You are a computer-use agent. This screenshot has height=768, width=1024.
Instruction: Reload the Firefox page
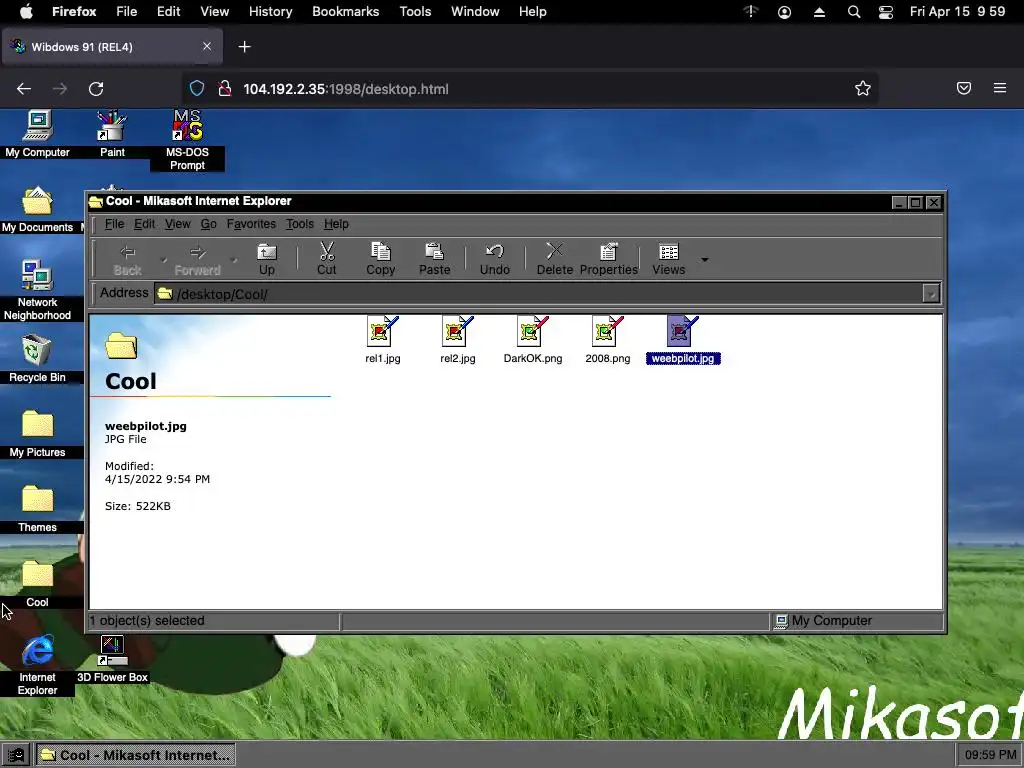[x=96, y=89]
